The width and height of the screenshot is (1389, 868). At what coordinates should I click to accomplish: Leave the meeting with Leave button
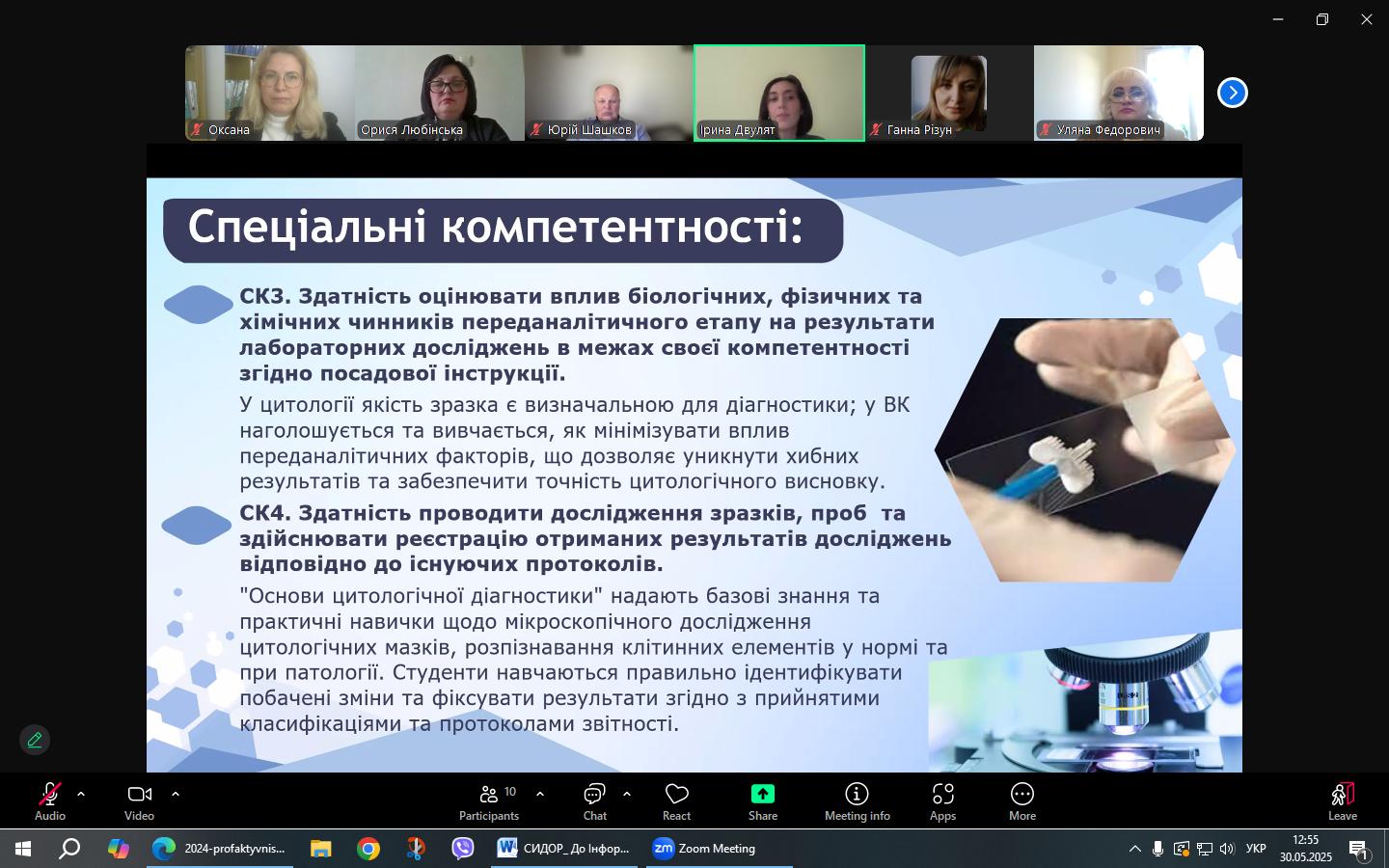(1343, 801)
